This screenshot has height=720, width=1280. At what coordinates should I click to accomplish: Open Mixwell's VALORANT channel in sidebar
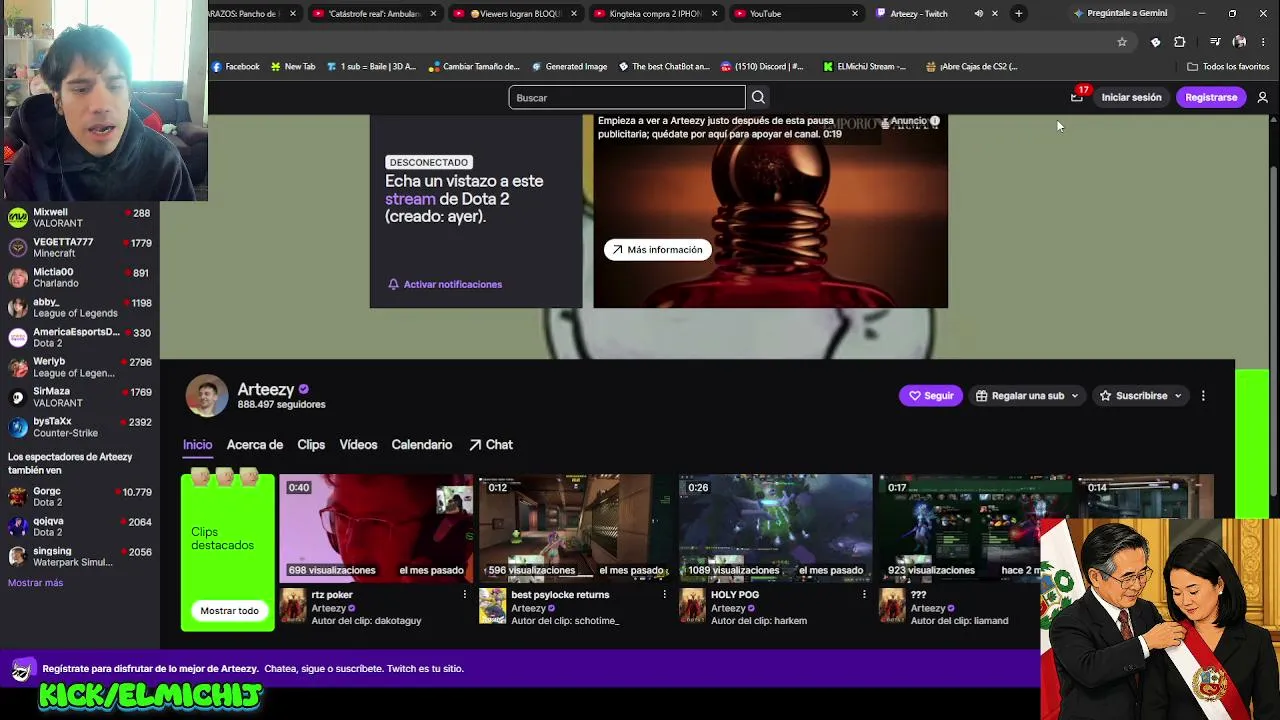coord(80,218)
